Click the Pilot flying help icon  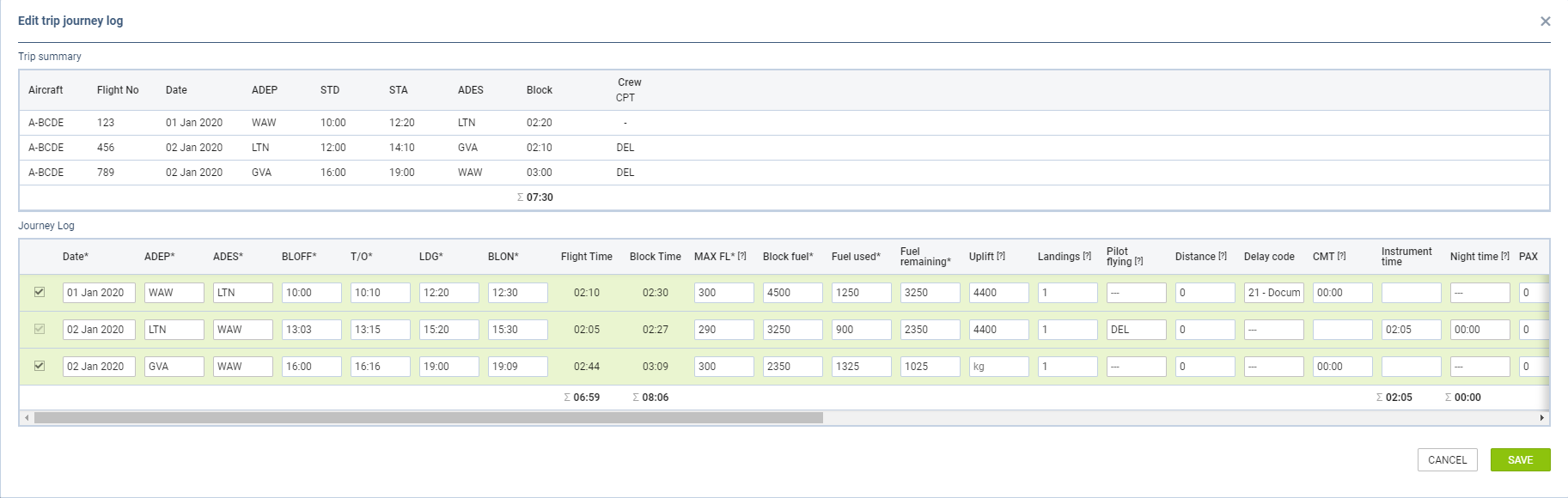(1138, 262)
